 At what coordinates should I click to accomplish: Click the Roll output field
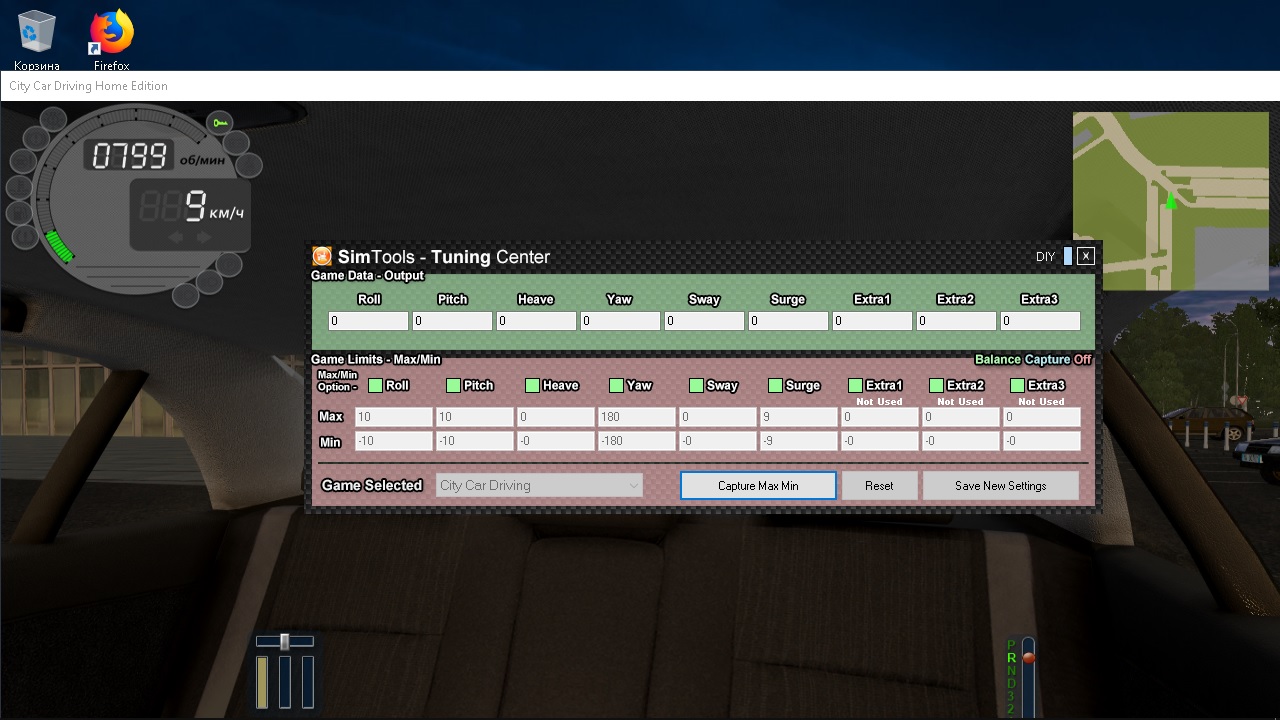(x=369, y=321)
